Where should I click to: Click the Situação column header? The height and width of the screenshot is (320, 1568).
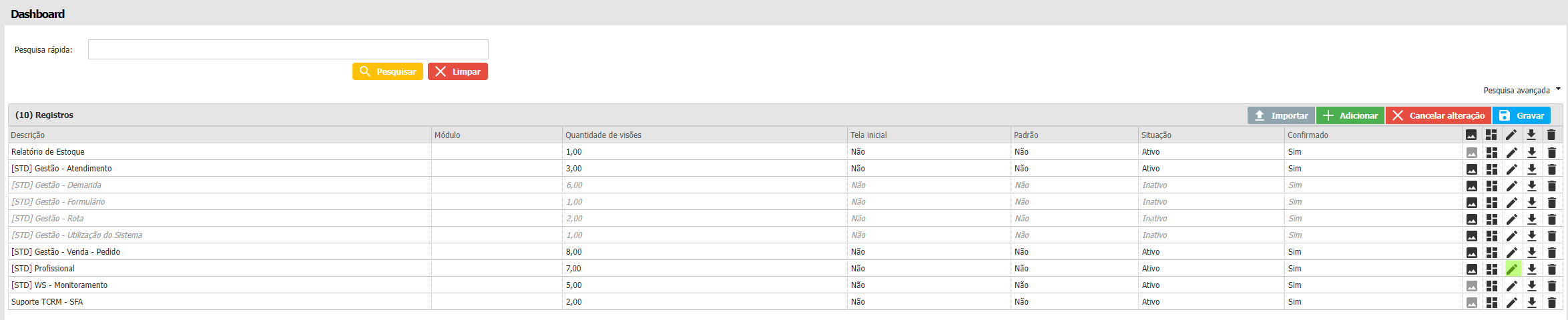click(1156, 135)
